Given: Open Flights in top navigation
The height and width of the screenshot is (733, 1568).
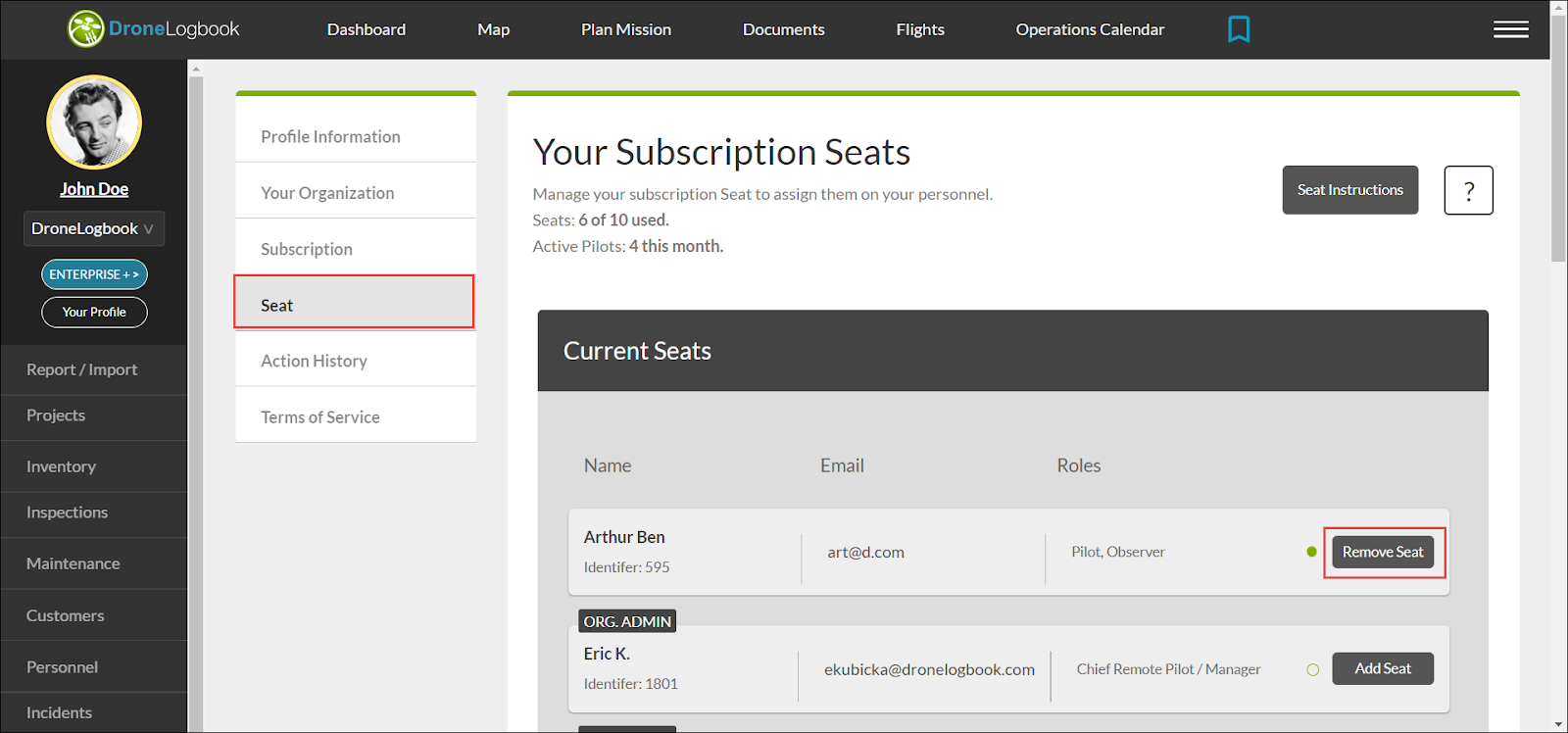Looking at the screenshot, I should pos(920,29).
